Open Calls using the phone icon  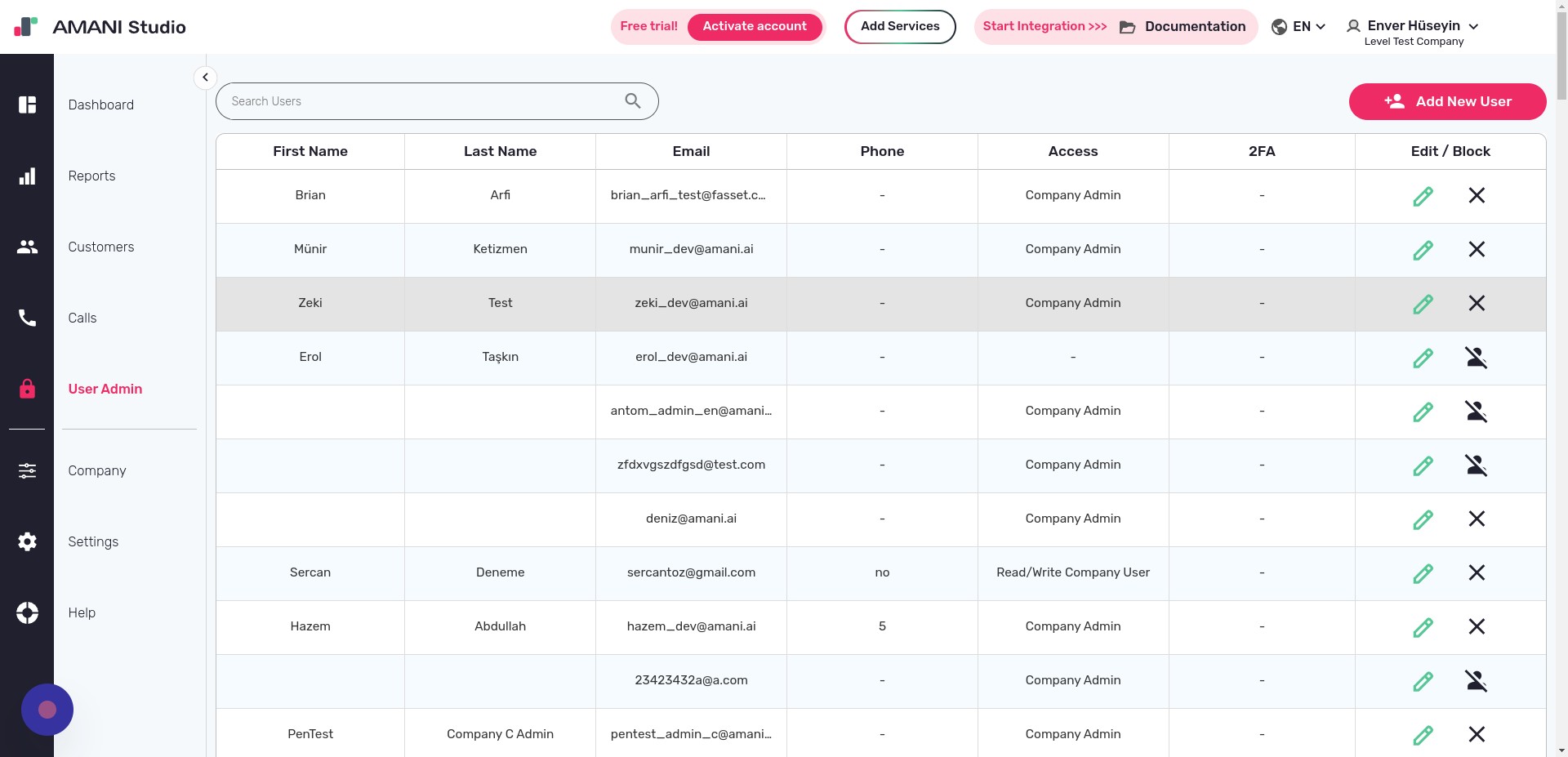click(27, 318)
